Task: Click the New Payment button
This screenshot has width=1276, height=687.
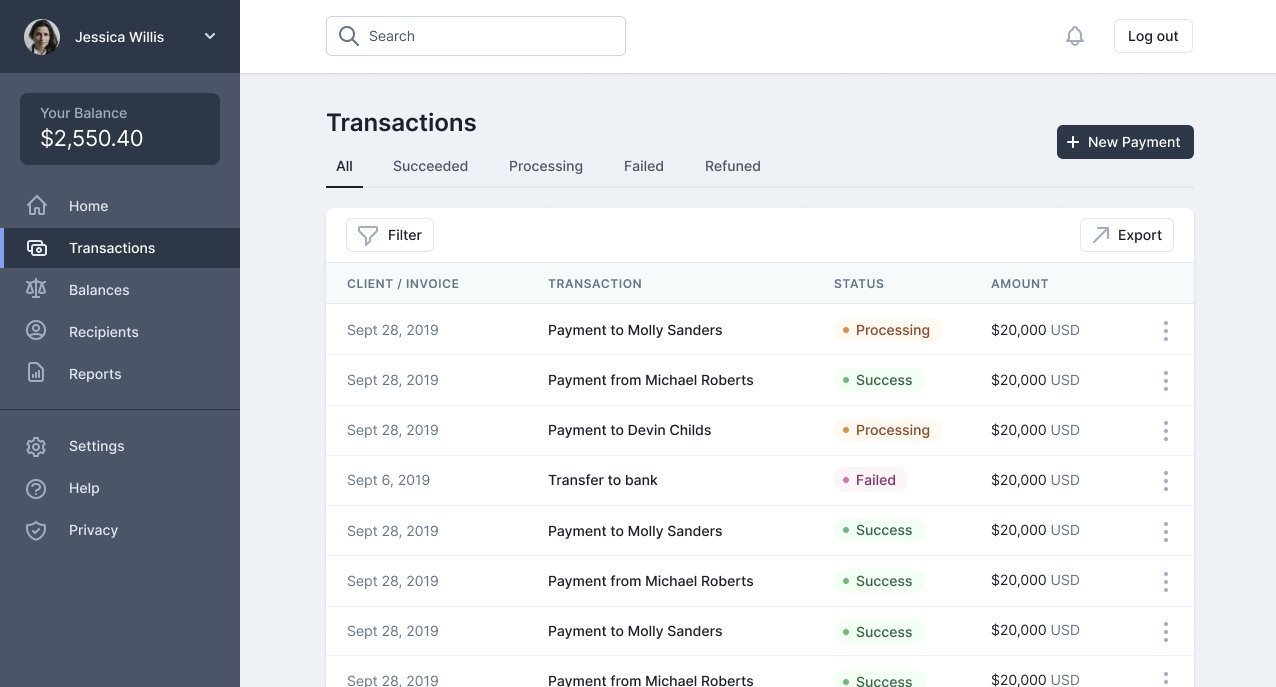Action: pos(1125,142)
